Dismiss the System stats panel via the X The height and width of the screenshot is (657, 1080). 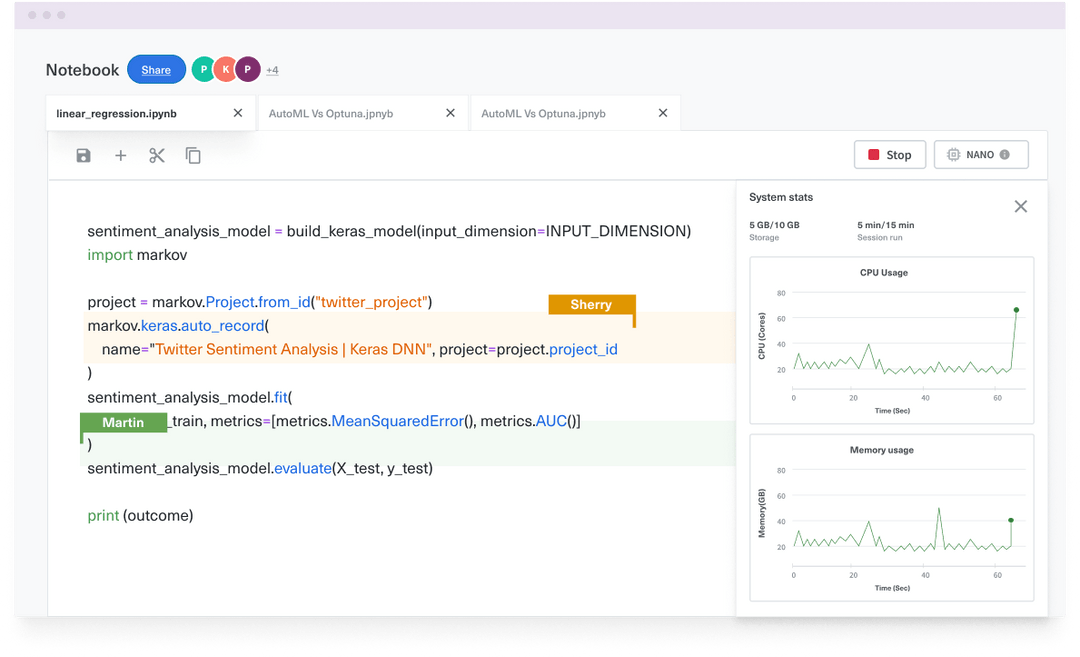click(1020, 206)
